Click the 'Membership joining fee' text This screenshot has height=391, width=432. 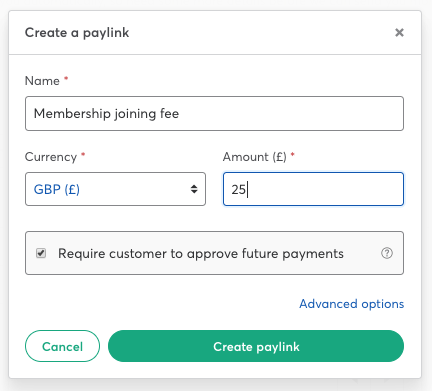click(106, 114)
